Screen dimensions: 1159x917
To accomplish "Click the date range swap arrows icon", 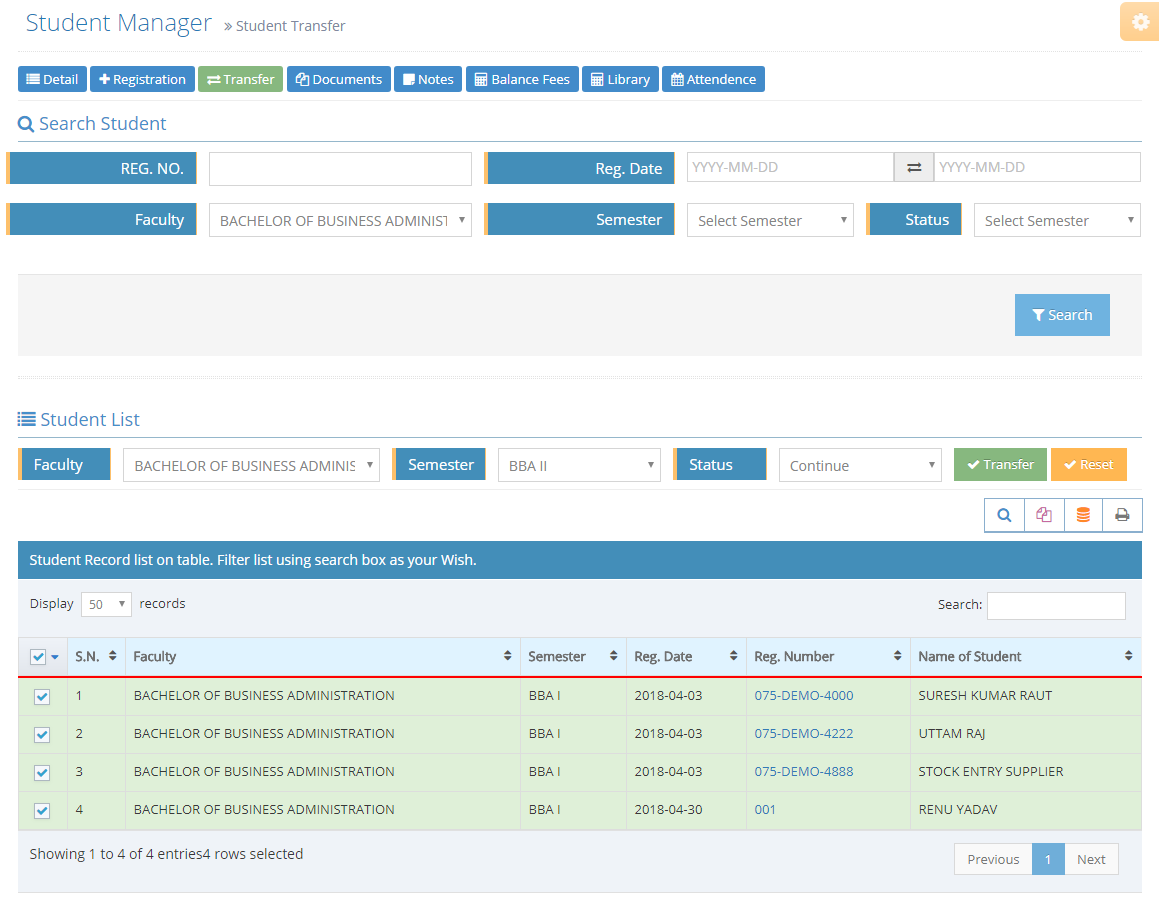I will [913, 168].
